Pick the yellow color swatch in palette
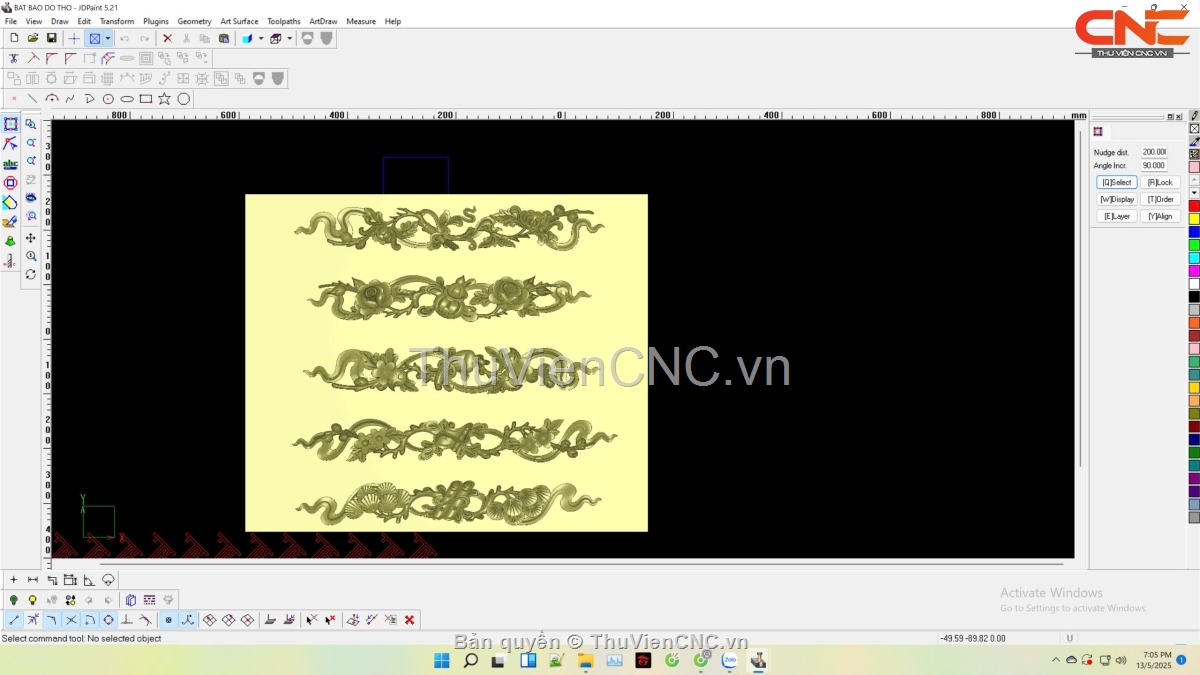Image resolution: width=1200 pixels, height=675 pixels. (x=1194, y=219)
